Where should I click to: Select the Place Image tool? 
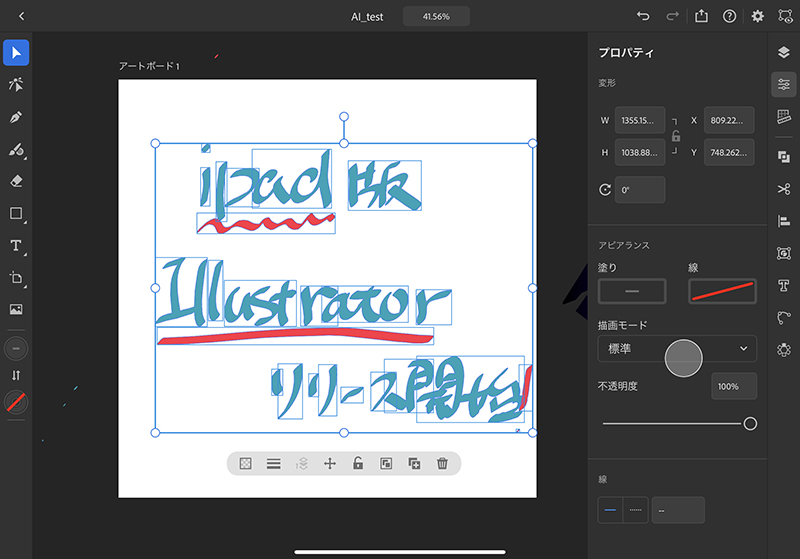(16, 309)
